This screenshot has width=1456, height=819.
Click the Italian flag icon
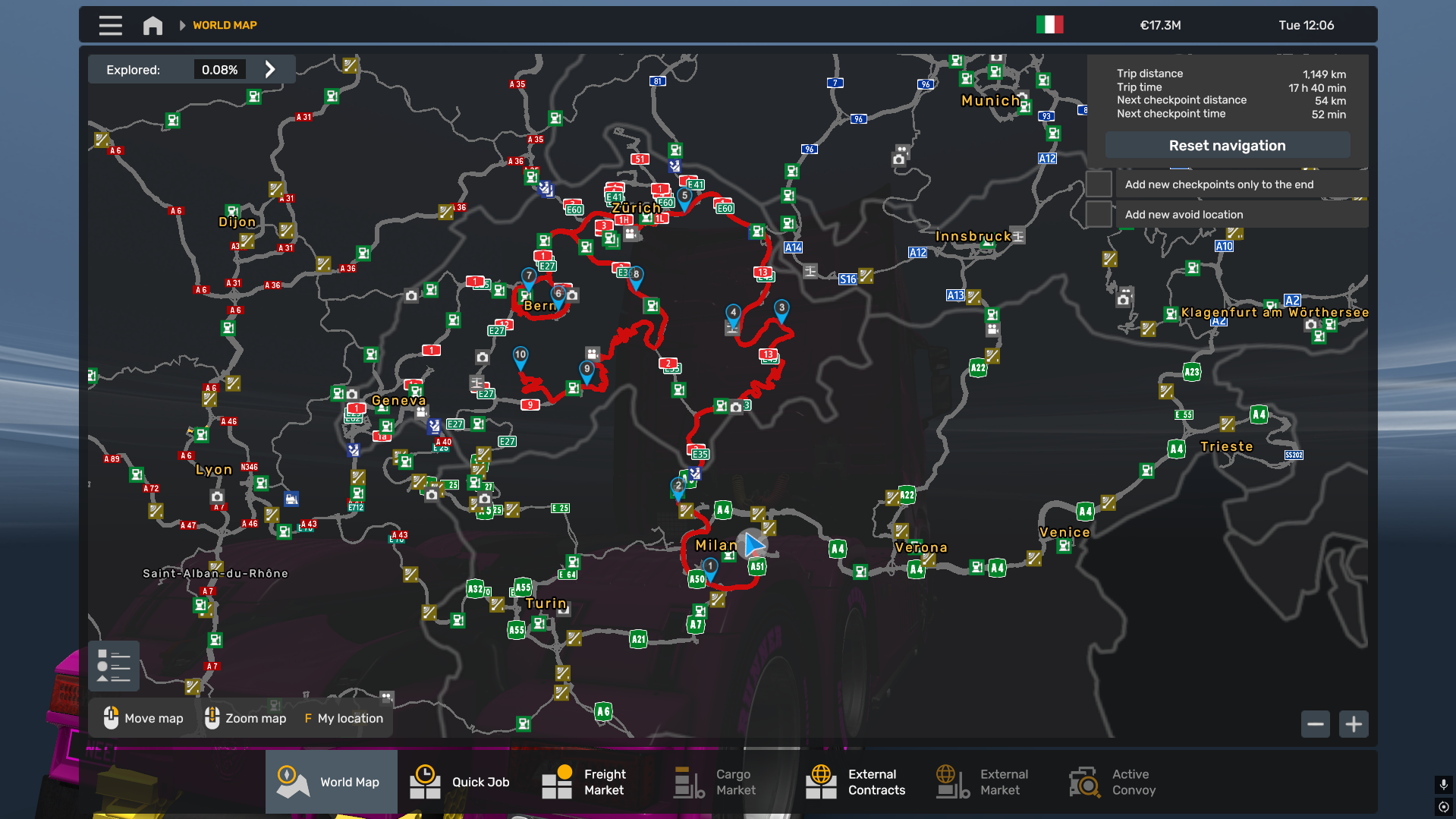point(1049,25)
